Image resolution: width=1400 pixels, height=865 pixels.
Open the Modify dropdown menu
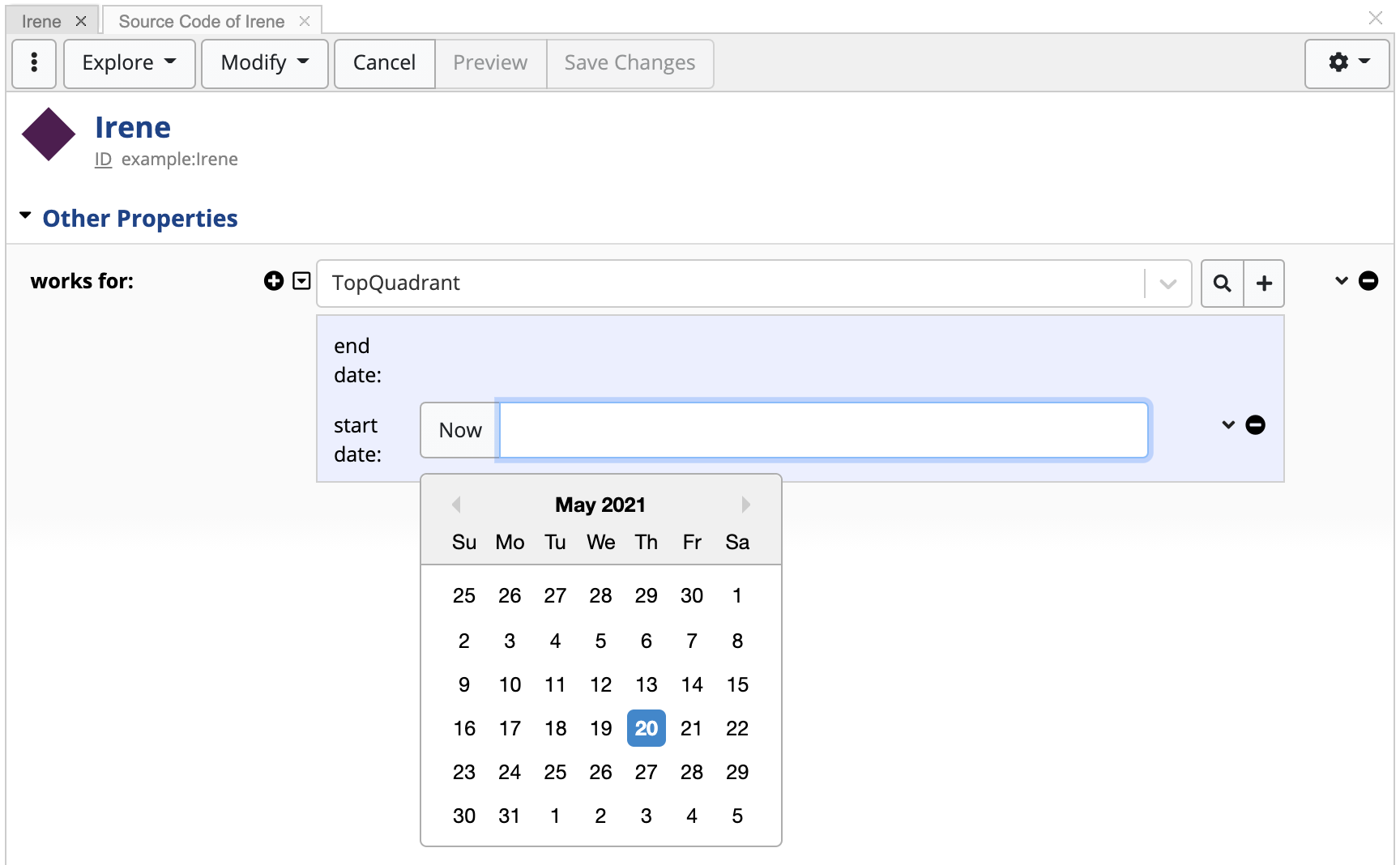point(264,63)
